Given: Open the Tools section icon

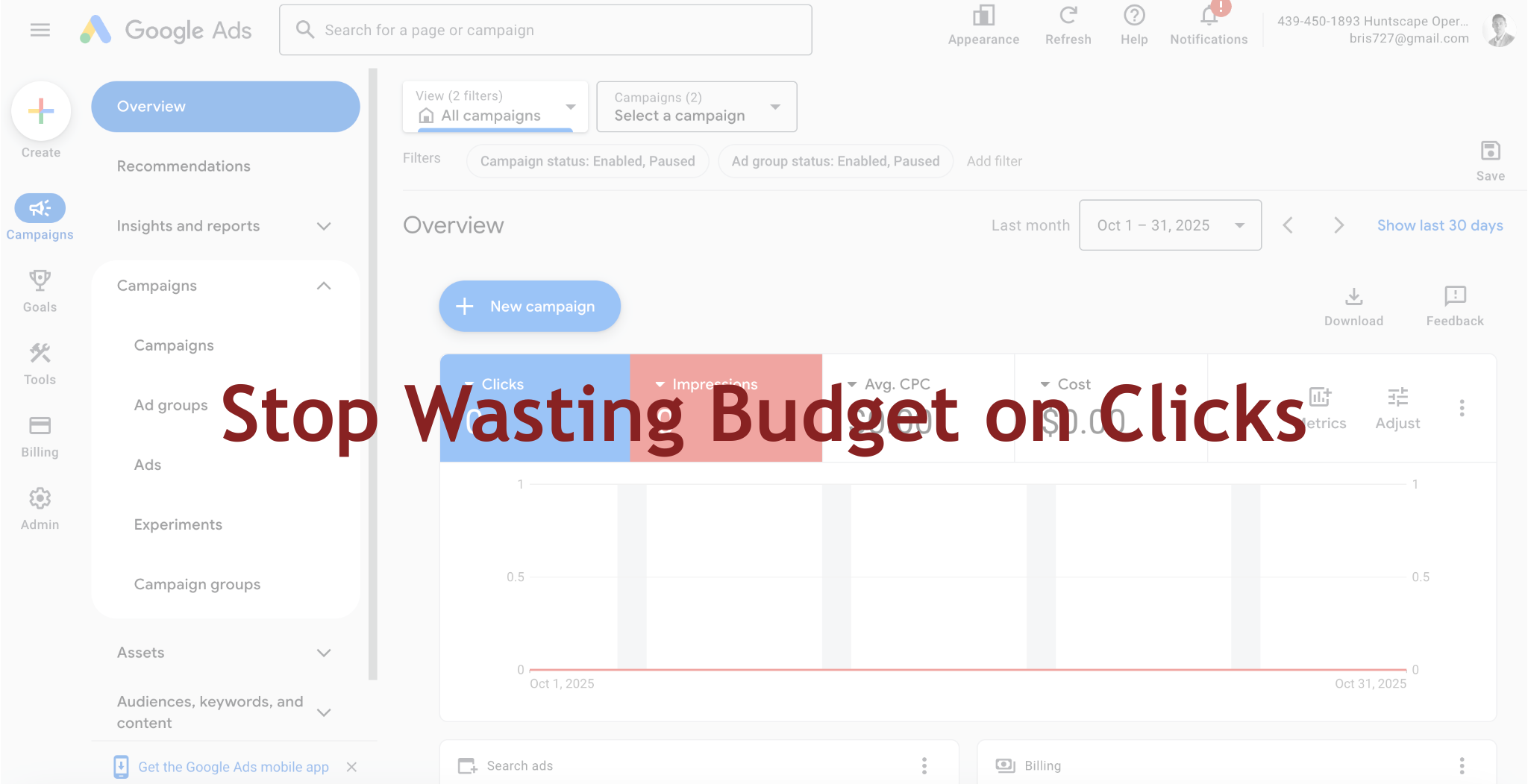Looking at the screenshot, I should click(x=40, y=354).
